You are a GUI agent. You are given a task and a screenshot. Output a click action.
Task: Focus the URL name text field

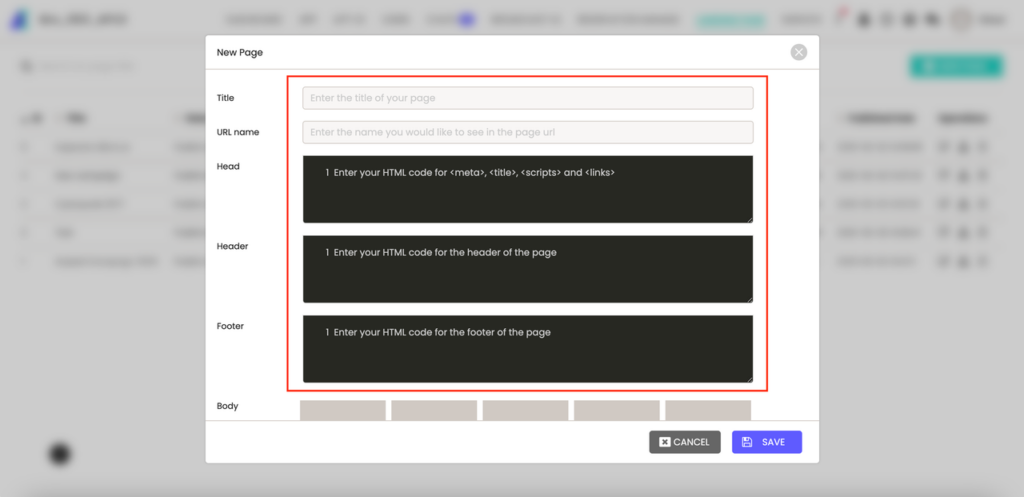(x=527, y=132)
